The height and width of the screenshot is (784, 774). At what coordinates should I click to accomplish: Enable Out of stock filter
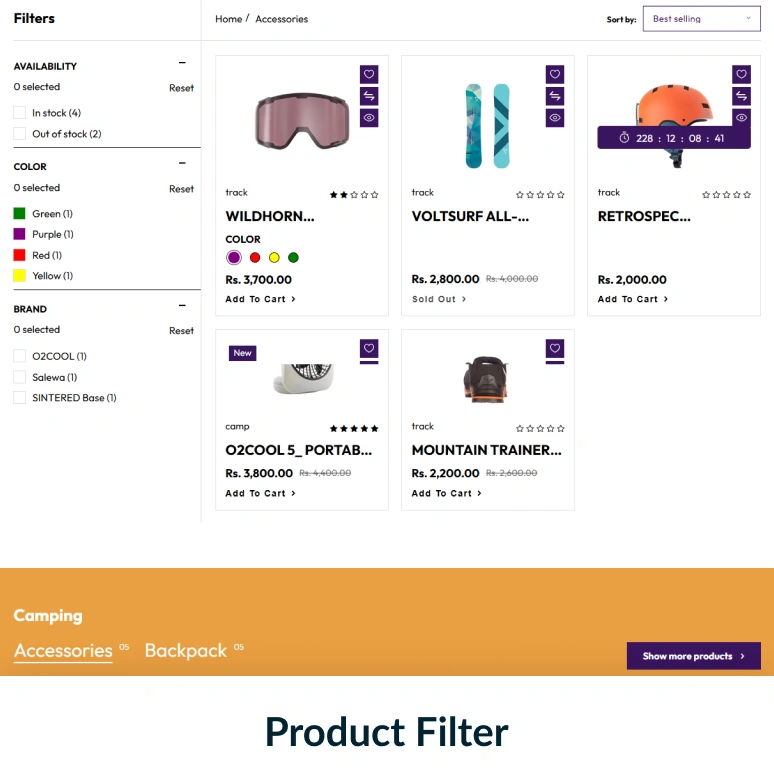click(x=20, y=134)
